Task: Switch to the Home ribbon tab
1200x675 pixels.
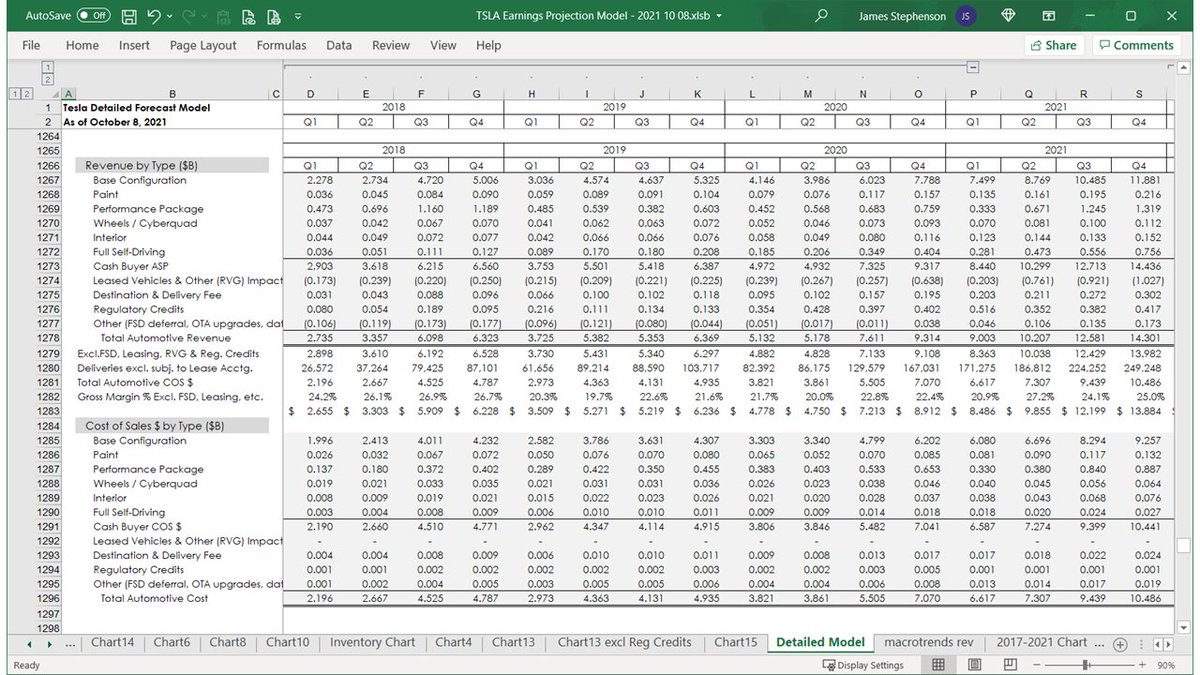Action: [x=82, y=45]
